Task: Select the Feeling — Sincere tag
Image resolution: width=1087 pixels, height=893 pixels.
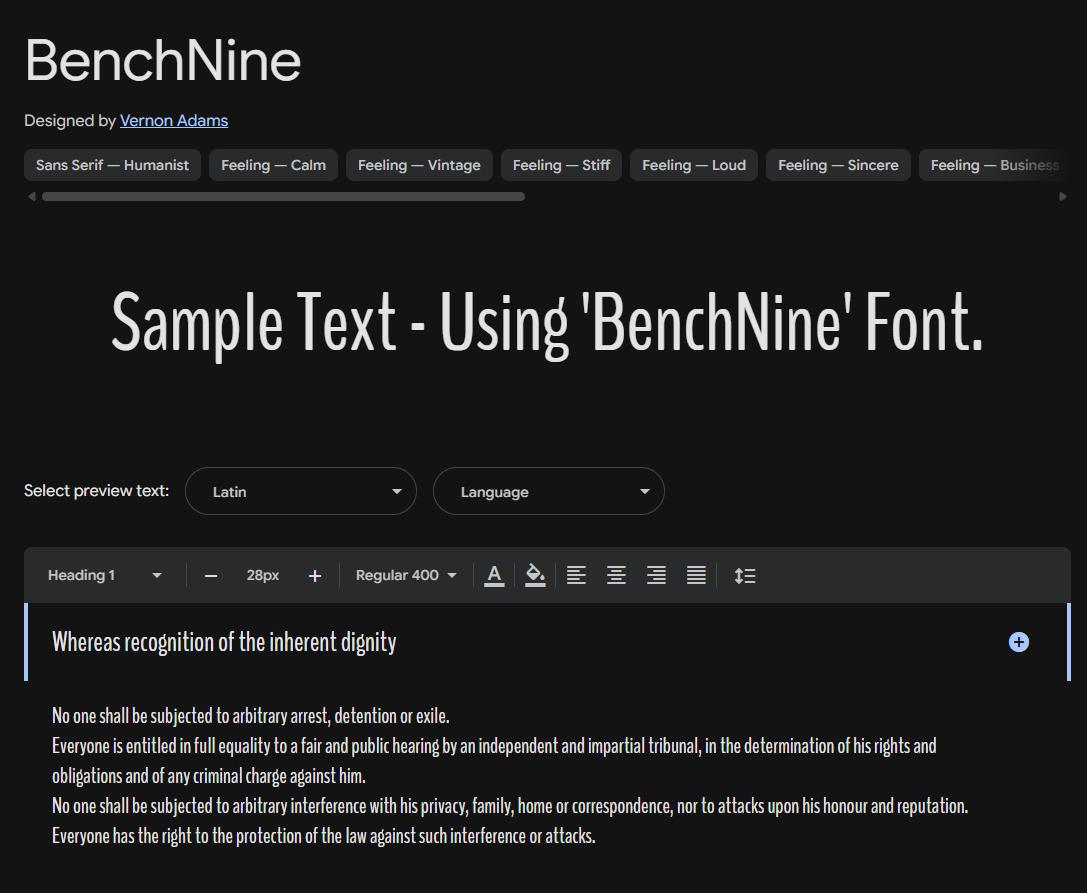Action: coord(838,165)
